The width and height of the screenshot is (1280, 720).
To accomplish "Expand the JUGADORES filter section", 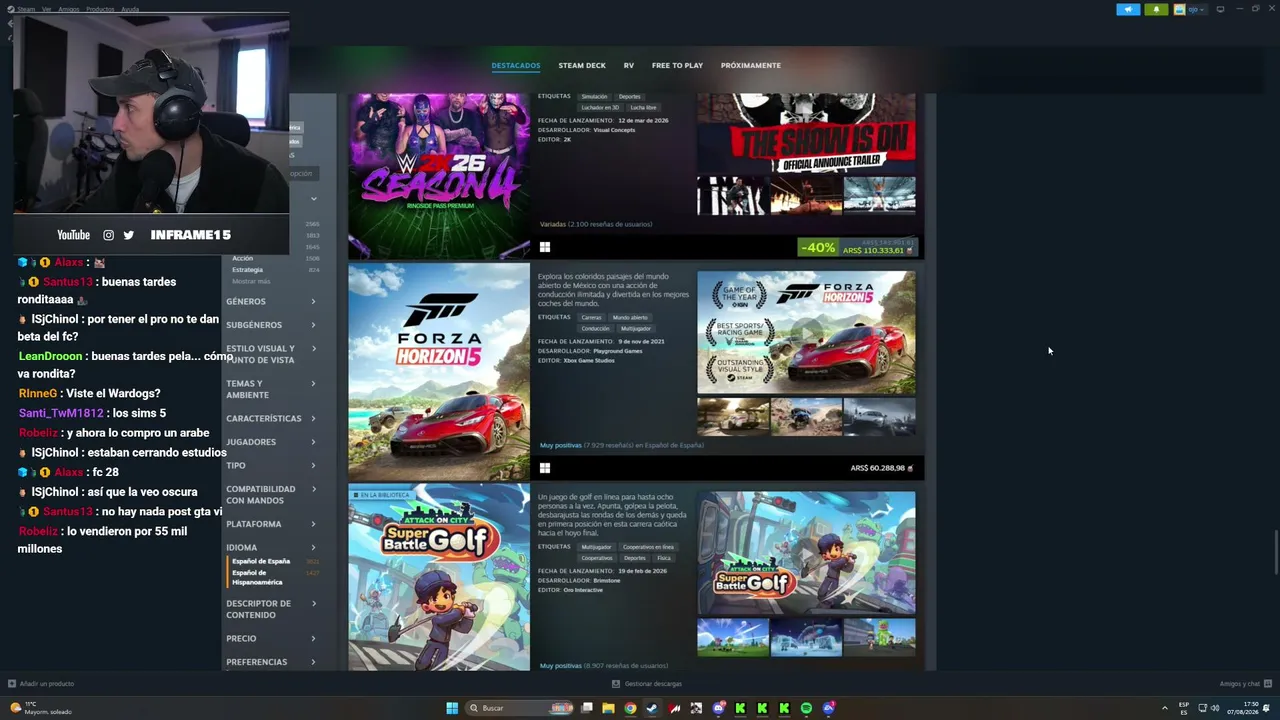I will pos(270,442).
